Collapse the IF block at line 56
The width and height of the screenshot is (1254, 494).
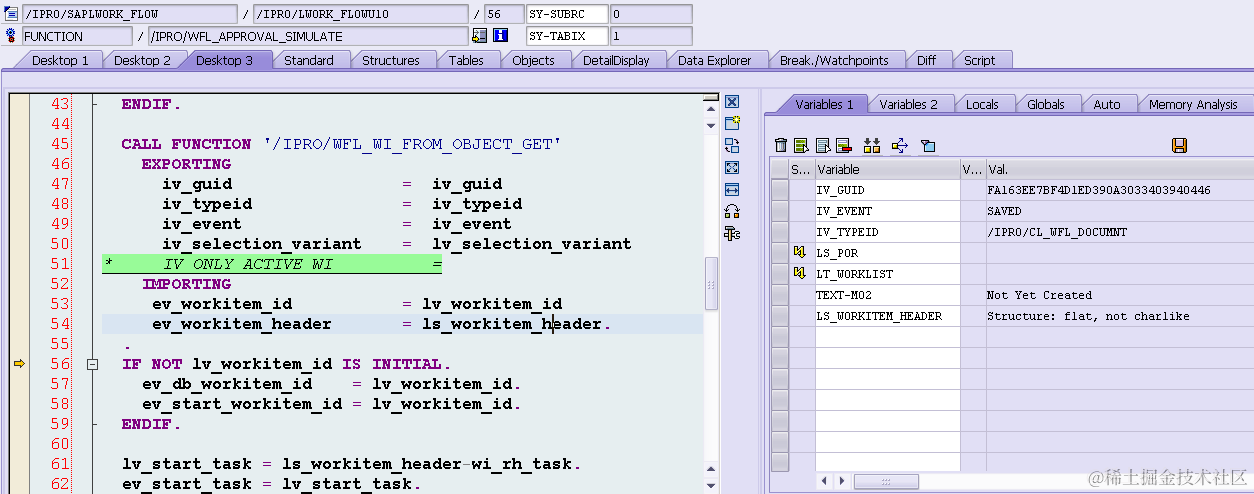coord(93,364)
